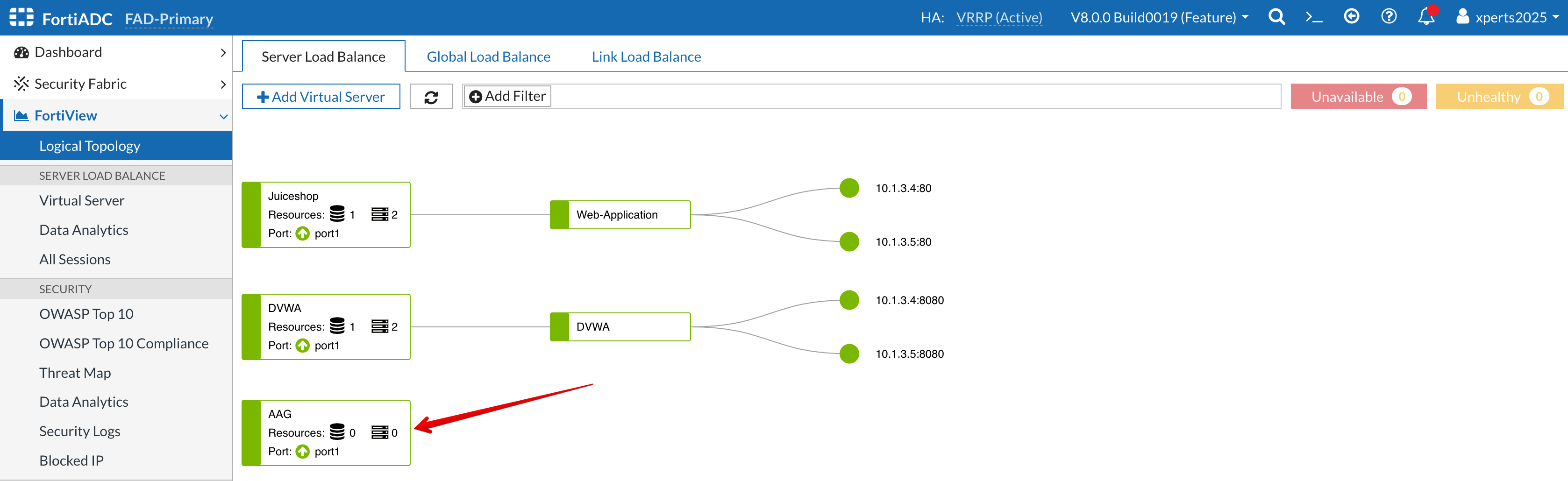This screenshot has width=1568, height=481.
Task: Click the Add Filter button
Action: tap(507, 96)
